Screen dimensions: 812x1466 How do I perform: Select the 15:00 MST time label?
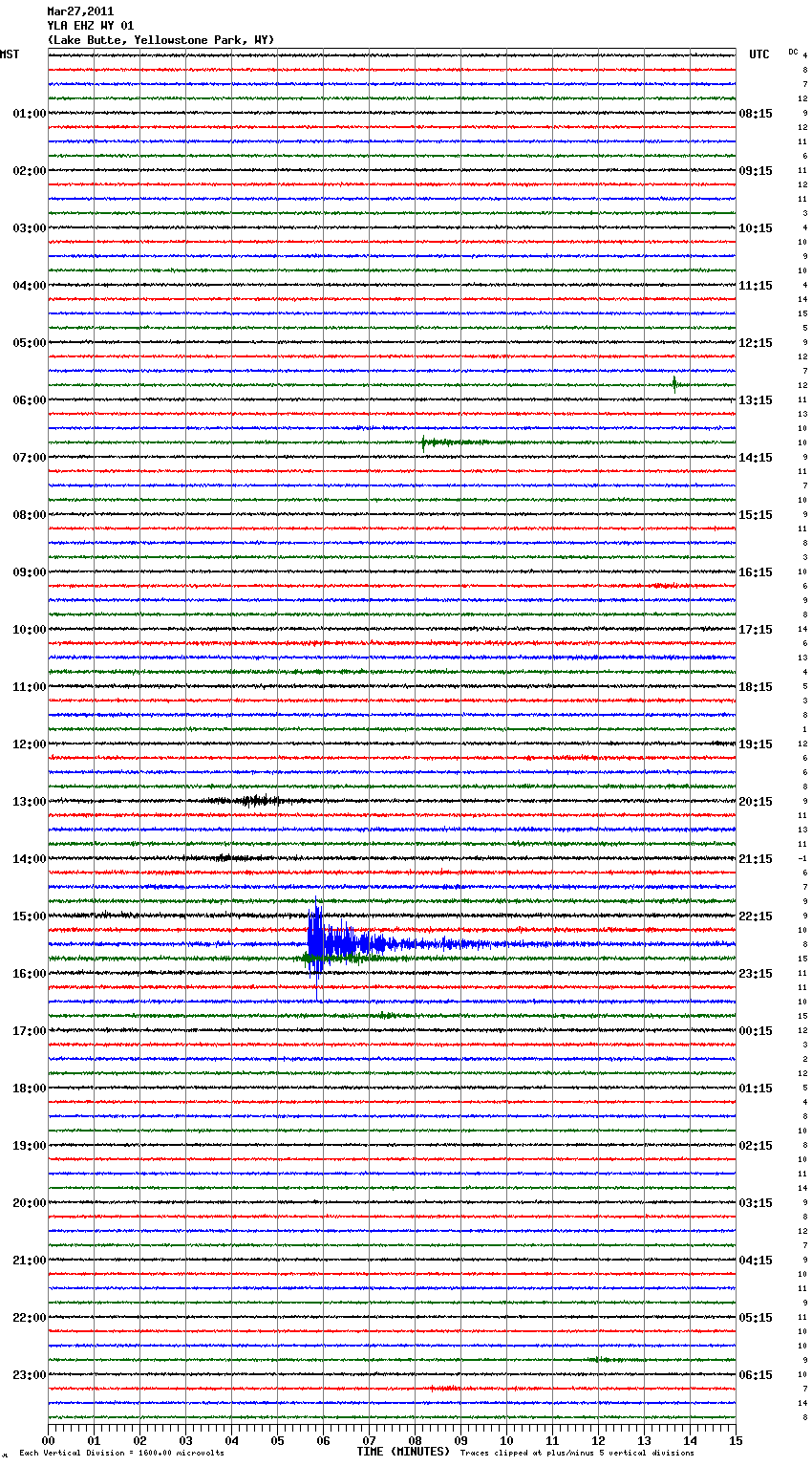coord(29,916)
